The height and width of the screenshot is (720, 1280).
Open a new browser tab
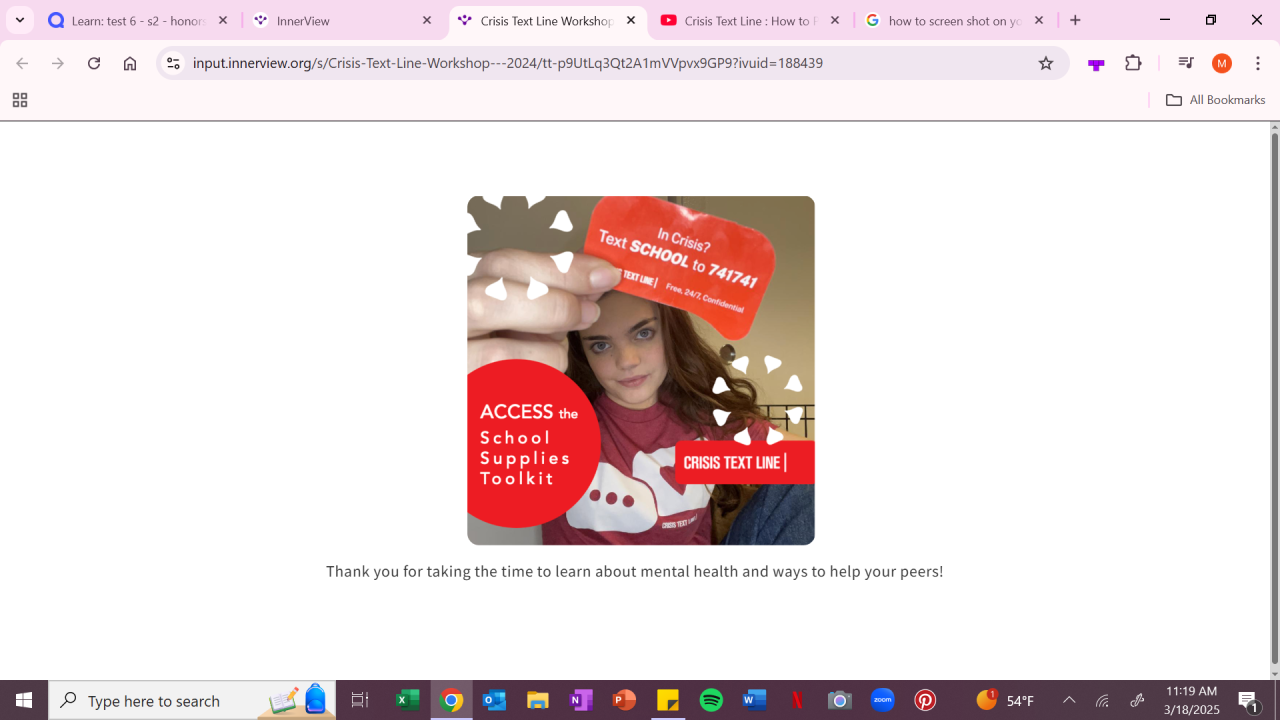coord(1075,20)
